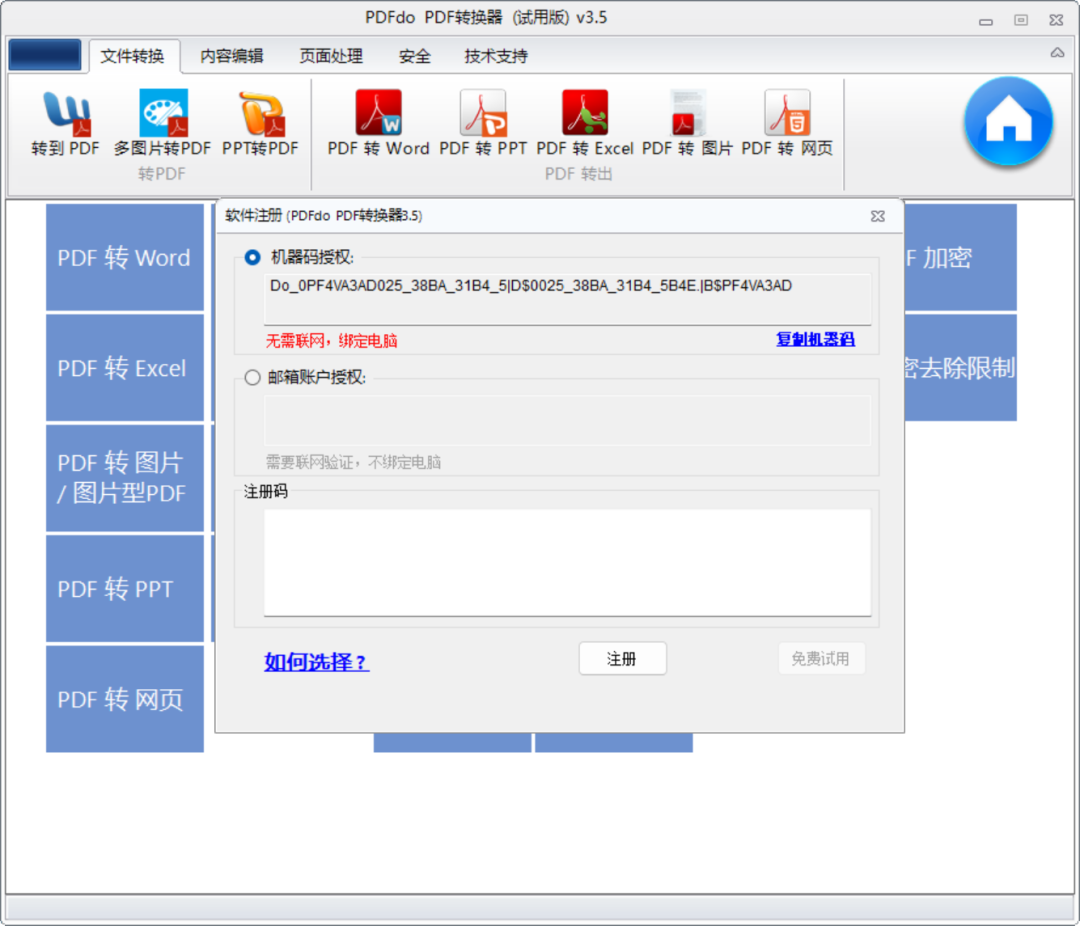Screen dimensions: 1080x926
Task: Click the 复制机器码 link
Action: coord(814,340)
